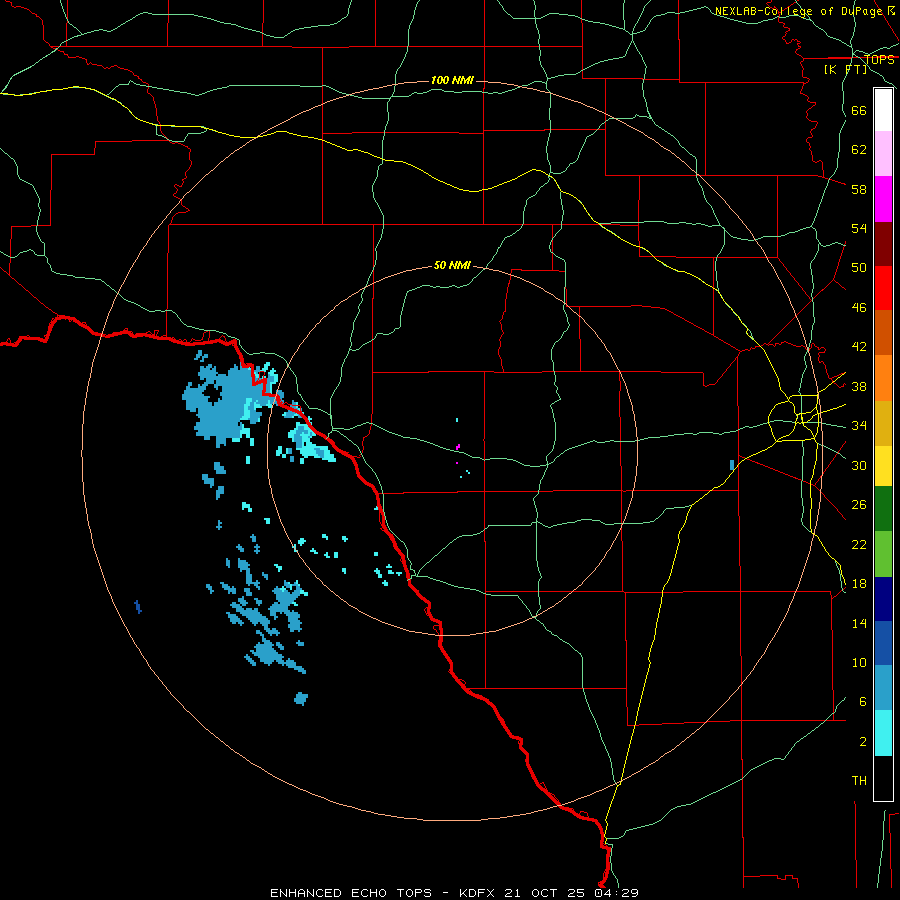Click the light green legend swatch

pos(883,554)
